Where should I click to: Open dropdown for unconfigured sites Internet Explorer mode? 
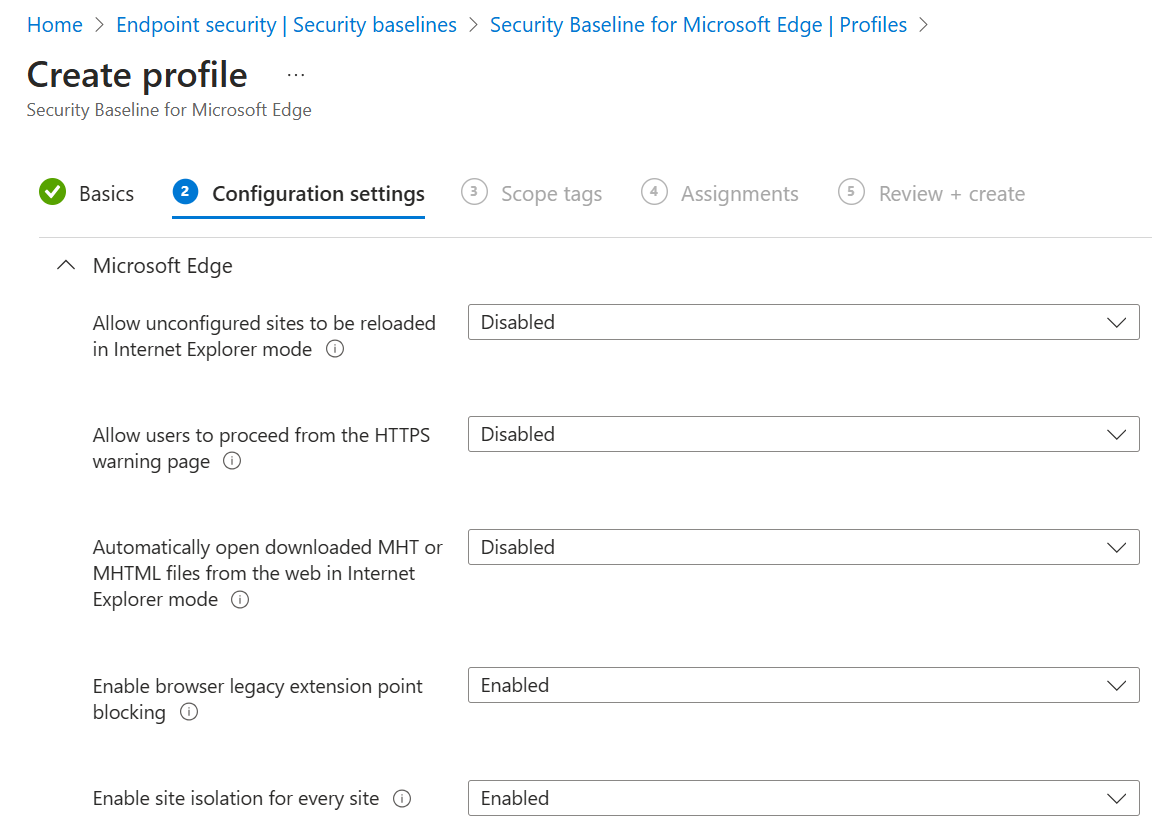[x=804, y=322]
